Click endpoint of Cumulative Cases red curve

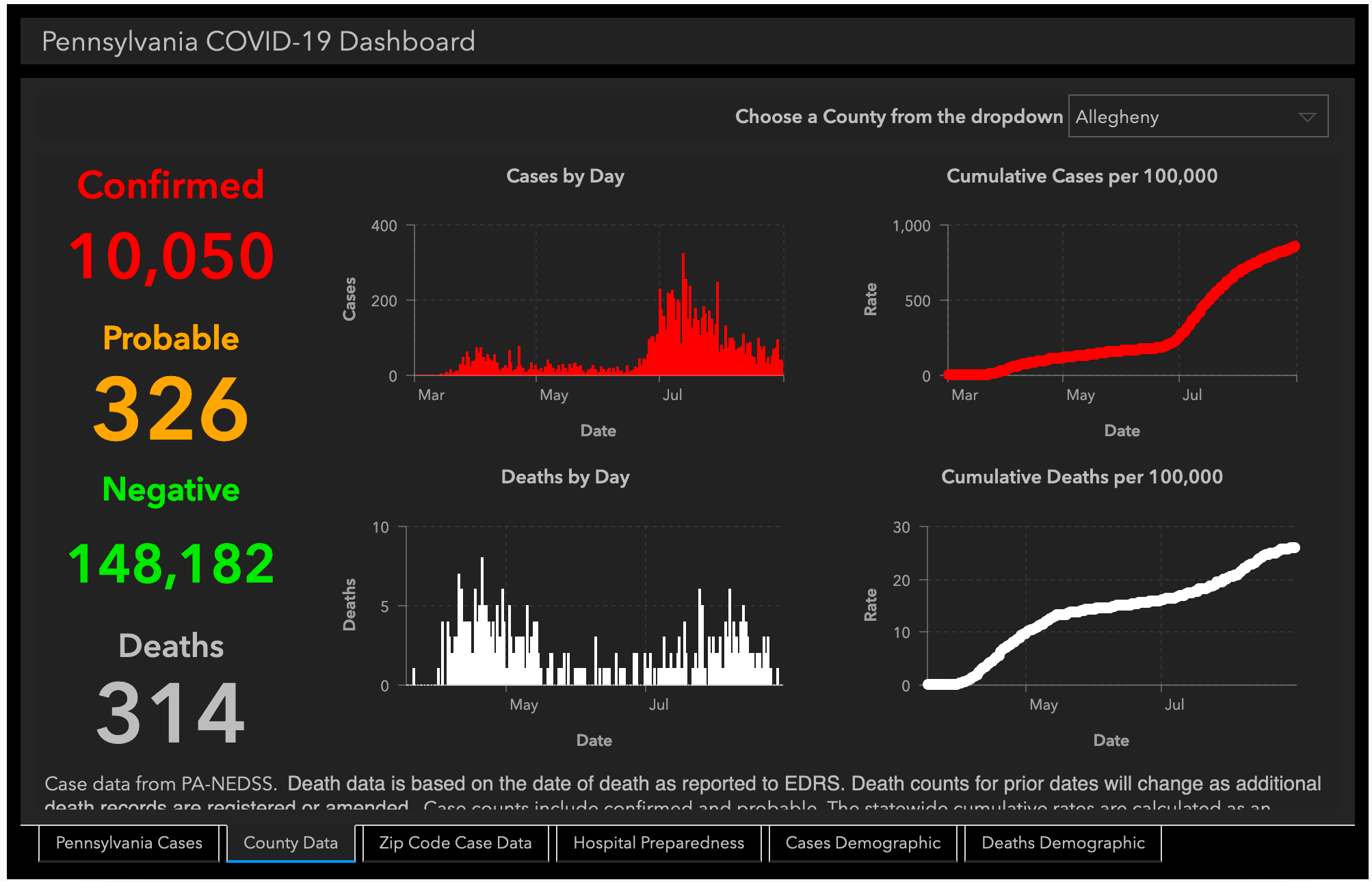click(1294, 247)
